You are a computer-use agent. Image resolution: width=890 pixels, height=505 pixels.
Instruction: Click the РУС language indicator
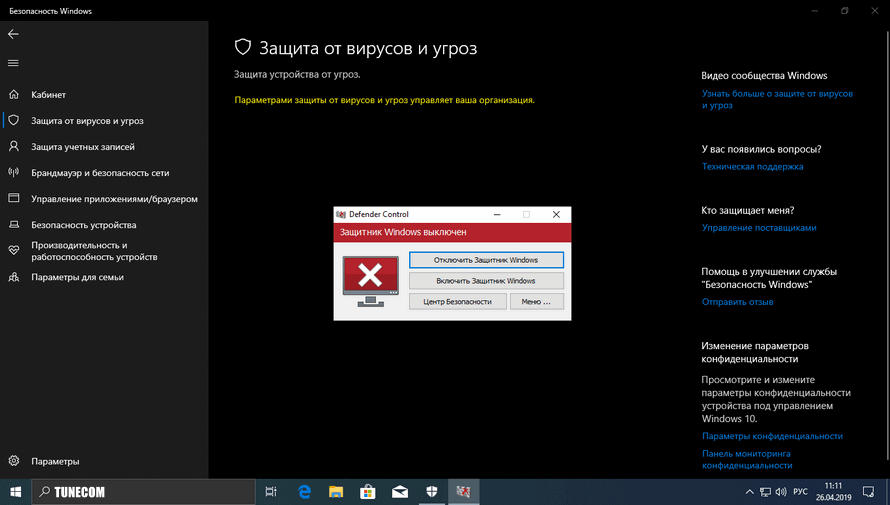point(800,492)
